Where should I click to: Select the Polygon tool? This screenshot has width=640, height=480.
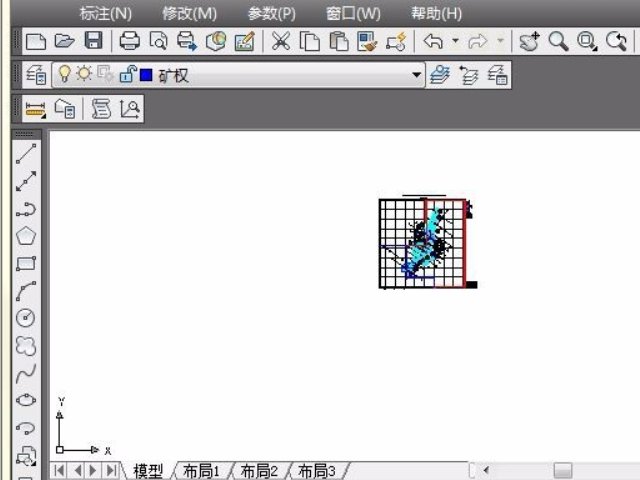pos(26,236)
